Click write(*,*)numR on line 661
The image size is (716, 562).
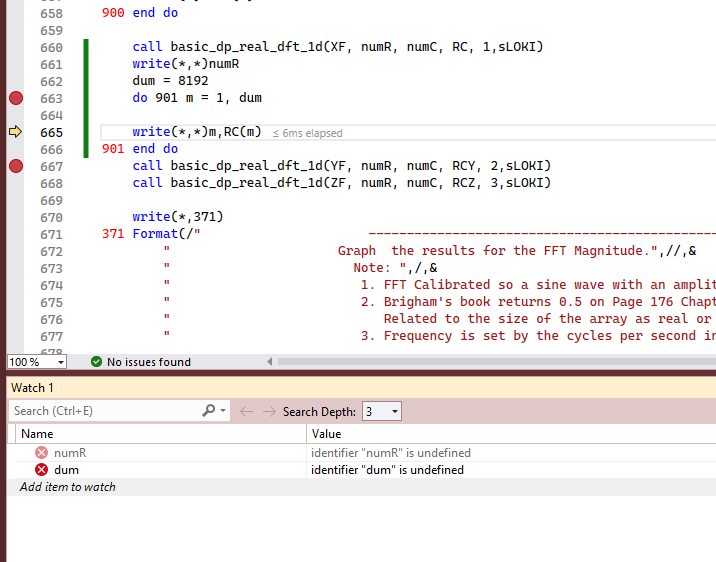coord(186,64)
